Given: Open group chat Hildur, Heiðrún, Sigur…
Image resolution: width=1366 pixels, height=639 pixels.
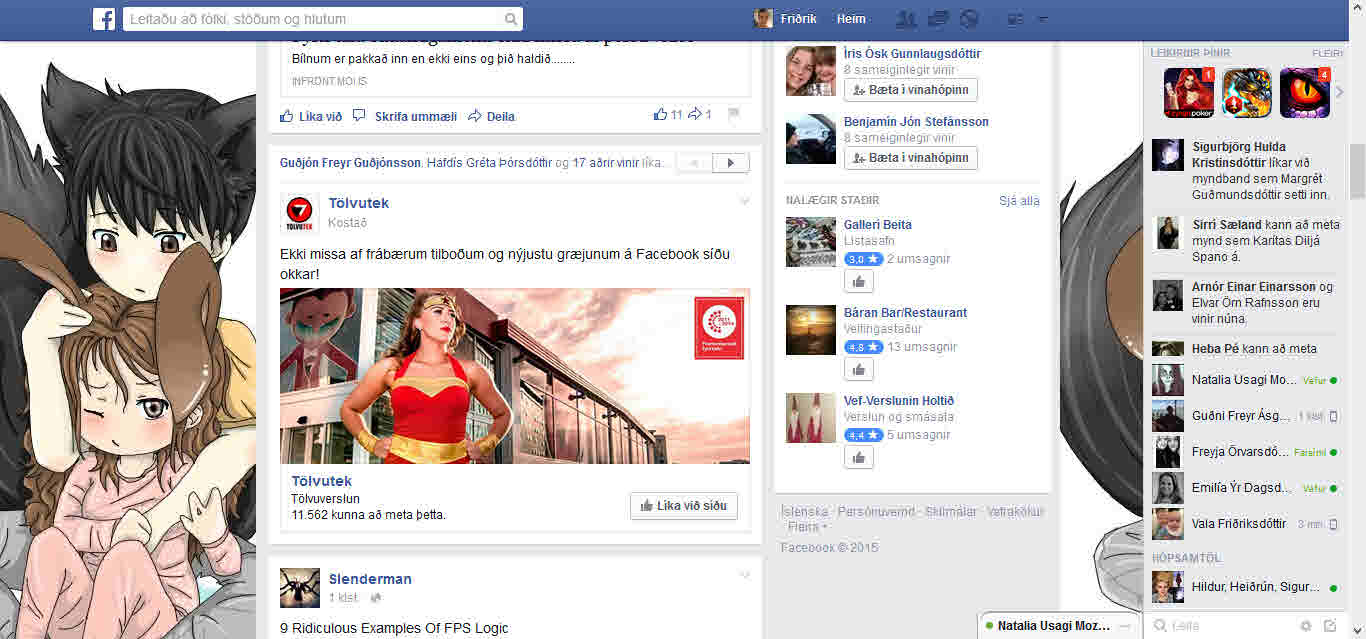Looking at the screenshot, I should click(1246, 587).
